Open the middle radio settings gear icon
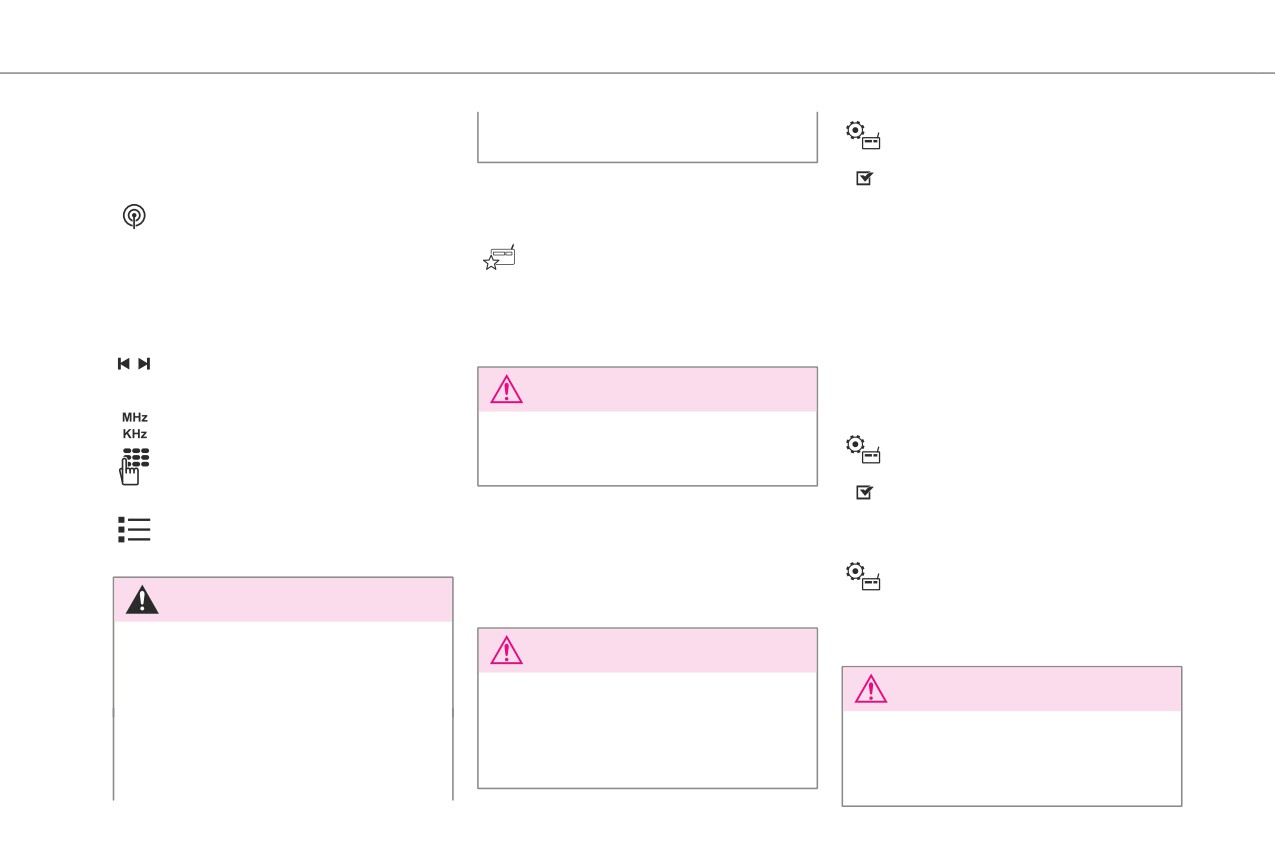Screen dimensions: 1275x860 point(864,449)
